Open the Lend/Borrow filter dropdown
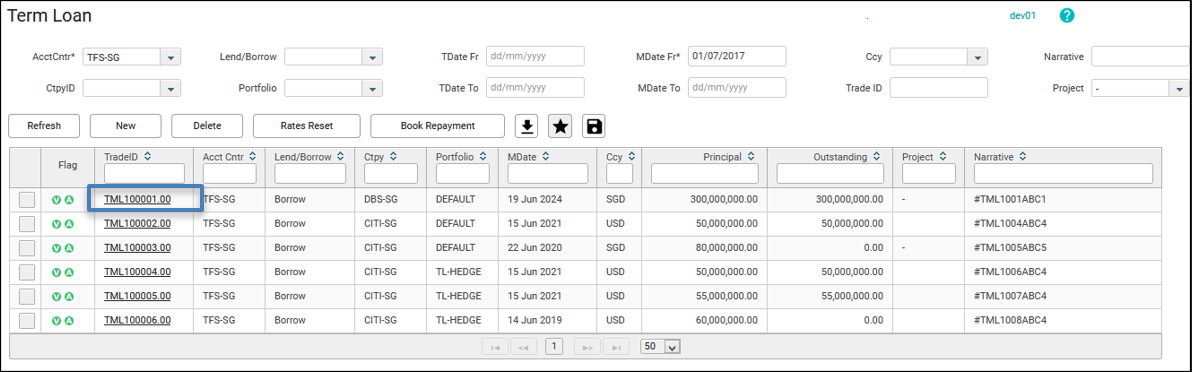 tap(372, 57)
